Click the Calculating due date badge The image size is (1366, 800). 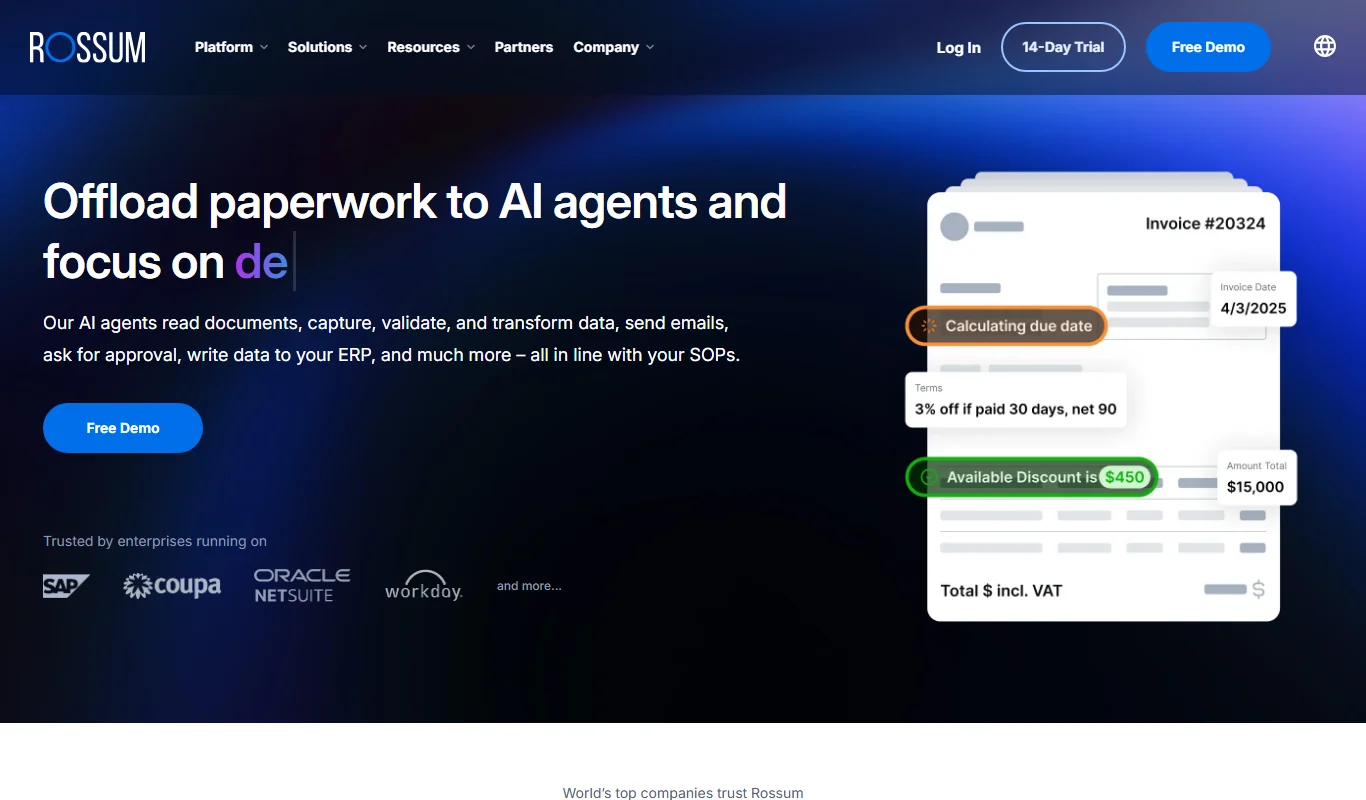1006,326
